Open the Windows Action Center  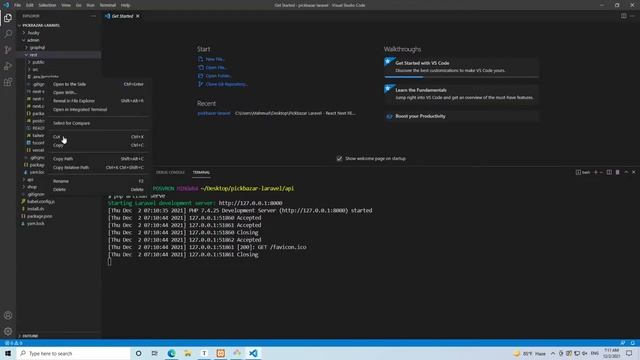click(629, 353)
